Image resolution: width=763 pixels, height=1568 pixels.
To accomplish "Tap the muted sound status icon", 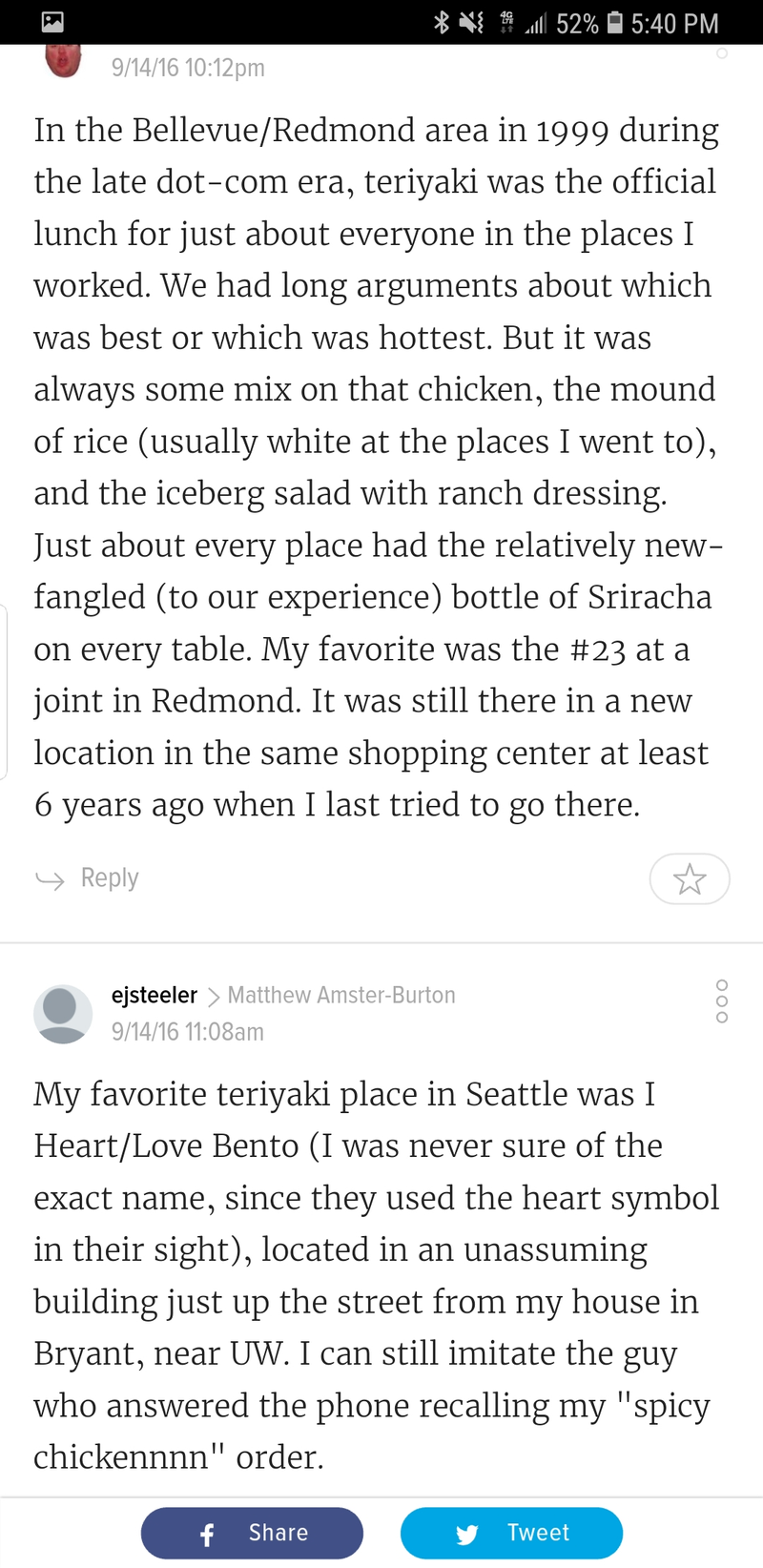I will pos(471,22).
